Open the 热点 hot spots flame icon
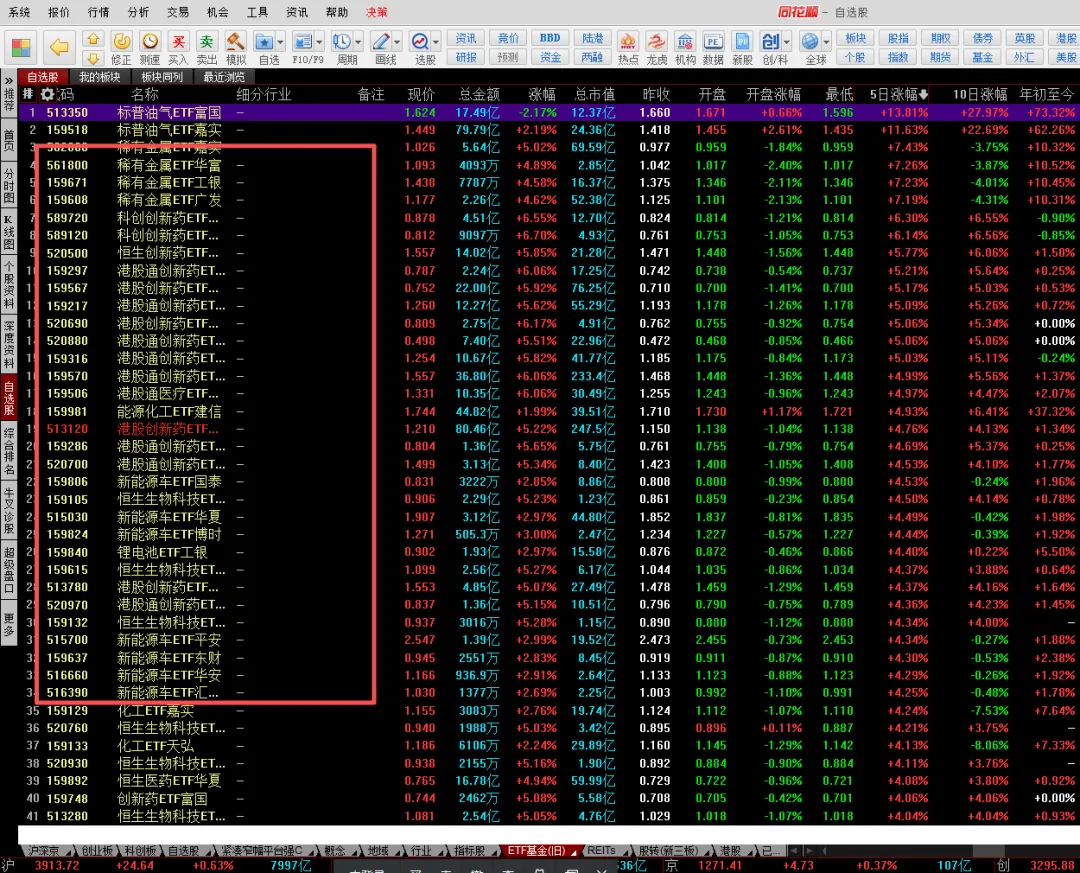The width and height of the screenshot is (1080, 873). coord(627,48)
